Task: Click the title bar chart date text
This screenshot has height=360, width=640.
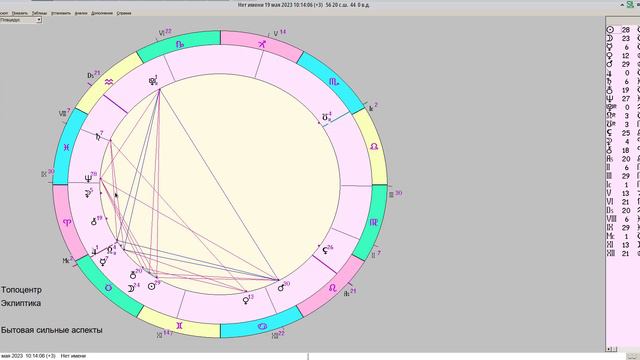Action: tap(303, 5)
